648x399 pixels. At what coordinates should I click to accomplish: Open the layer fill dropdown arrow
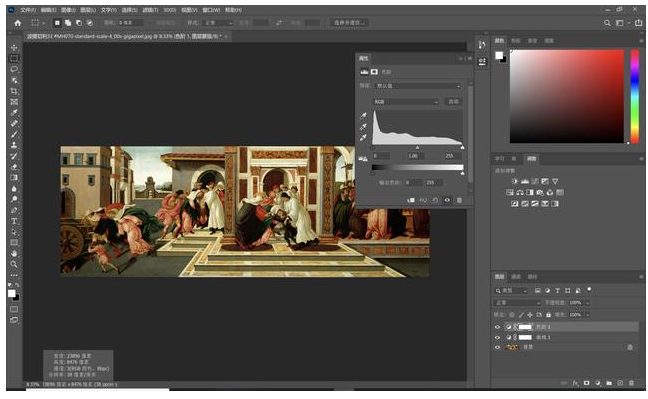[587, 315]
